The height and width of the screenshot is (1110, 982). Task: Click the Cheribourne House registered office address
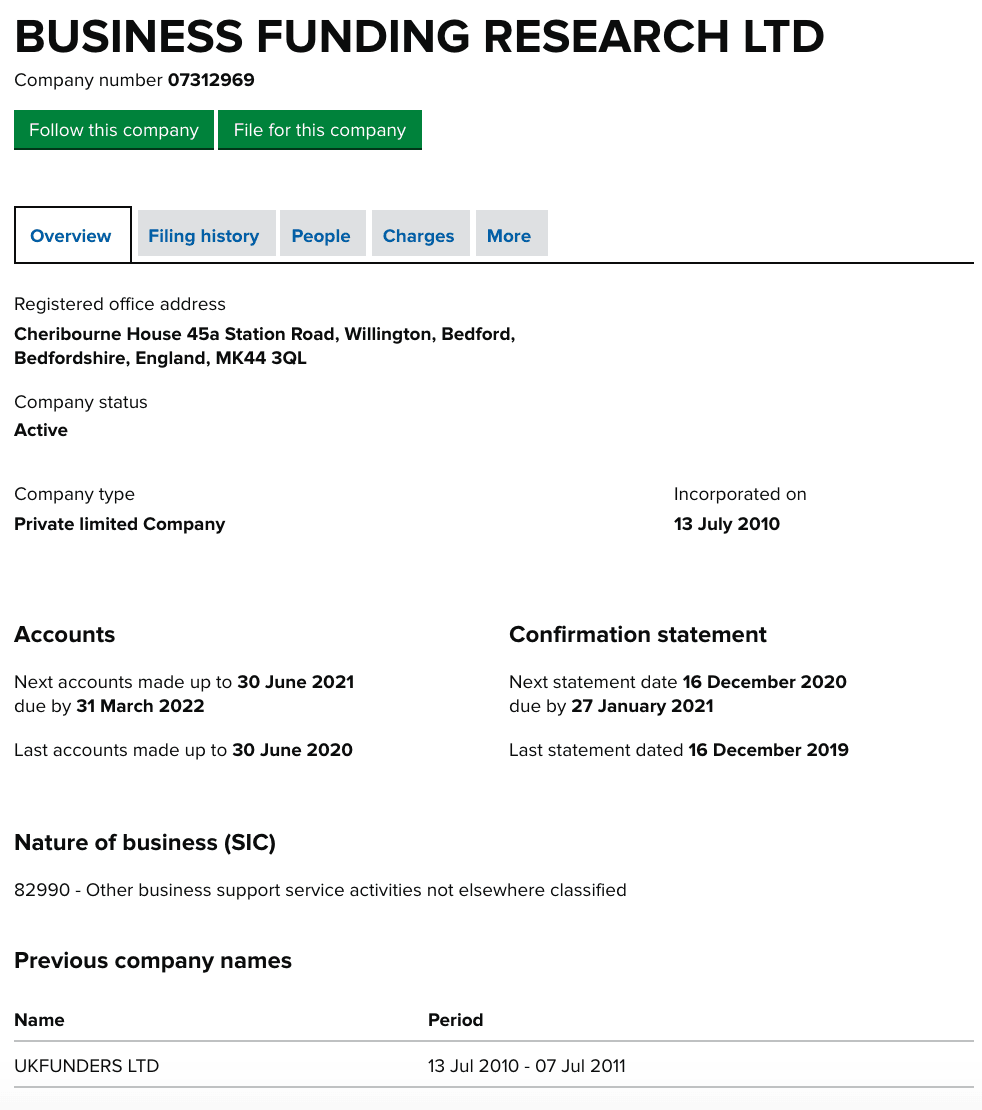(x=265, y=345)
